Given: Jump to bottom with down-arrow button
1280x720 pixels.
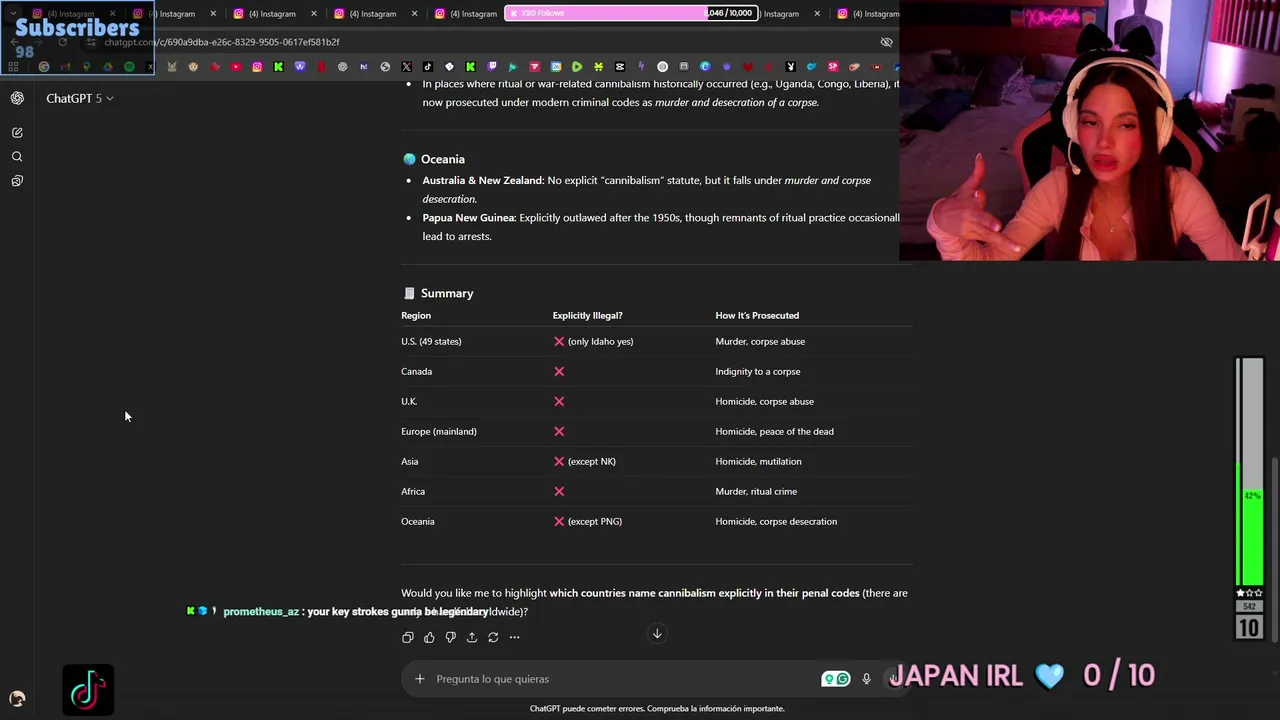Looking at the screenshot, I should (x=657, y=633).
